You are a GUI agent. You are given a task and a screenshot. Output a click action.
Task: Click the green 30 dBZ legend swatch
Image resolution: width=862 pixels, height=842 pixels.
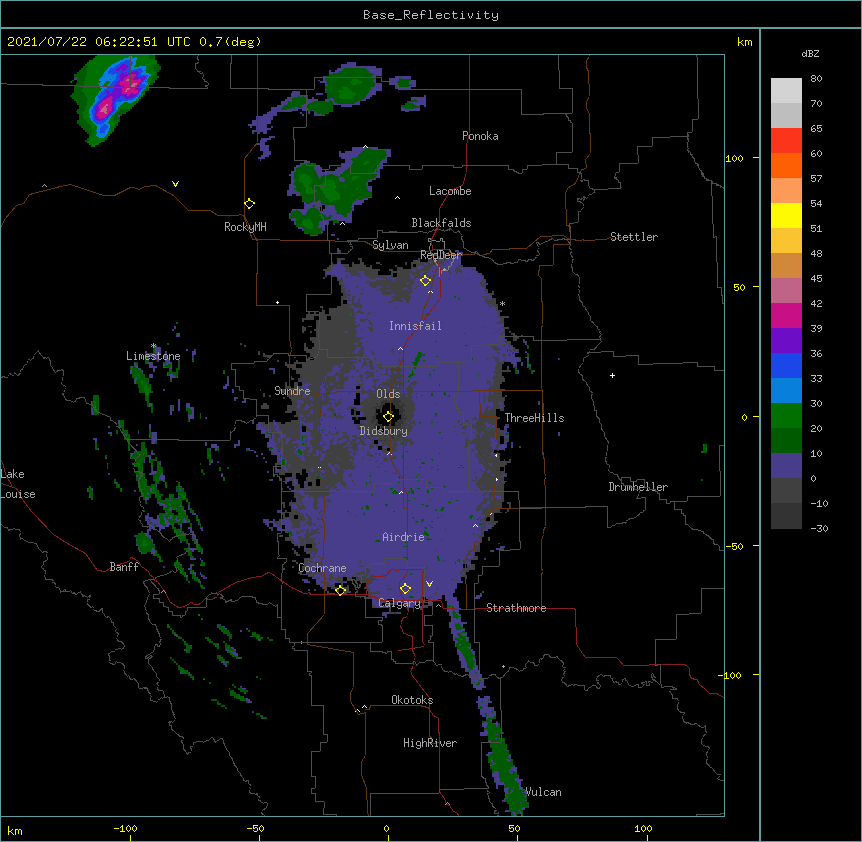[786, 416]
